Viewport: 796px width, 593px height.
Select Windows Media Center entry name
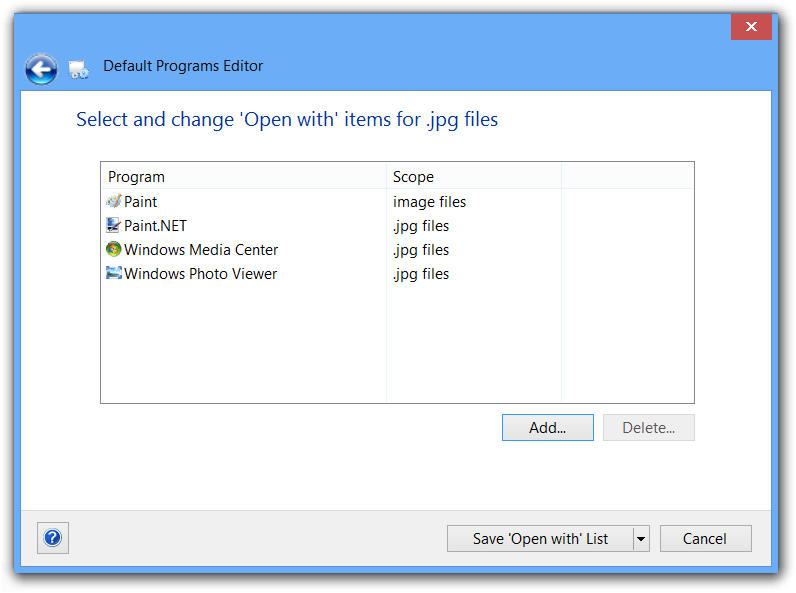pos(201,250)
